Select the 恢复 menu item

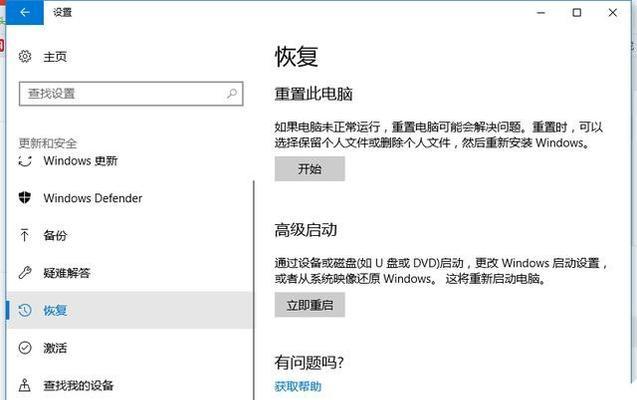click(x=130, y=310)
